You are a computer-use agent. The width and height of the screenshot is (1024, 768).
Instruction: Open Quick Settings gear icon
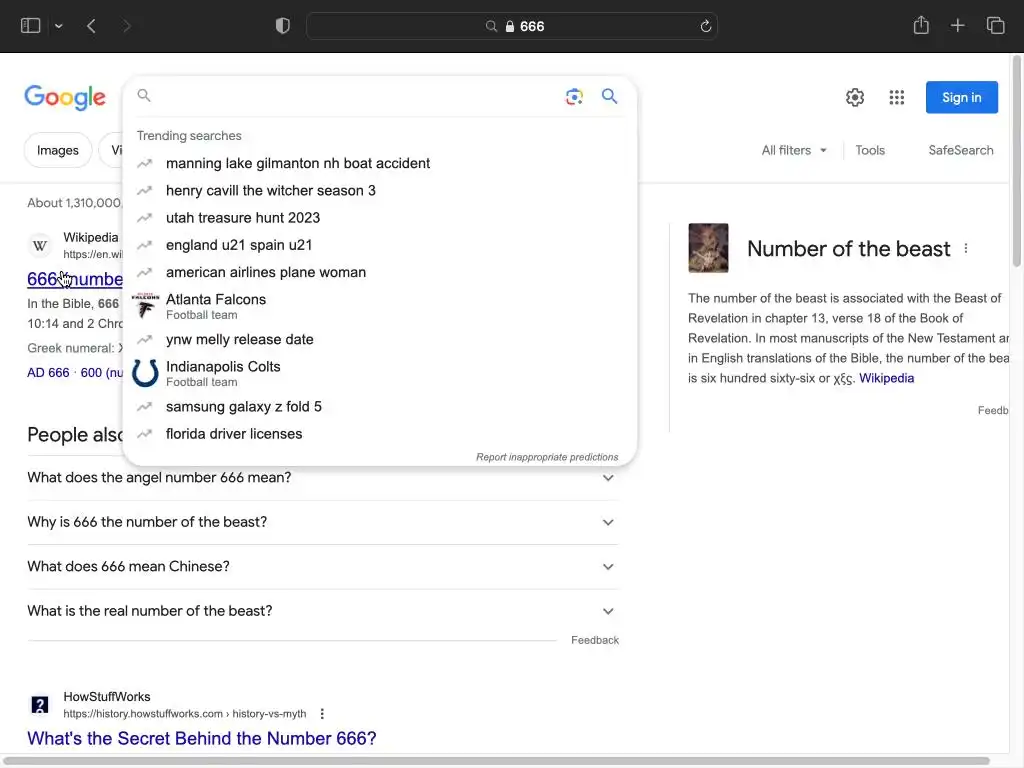tap(855, 97)
